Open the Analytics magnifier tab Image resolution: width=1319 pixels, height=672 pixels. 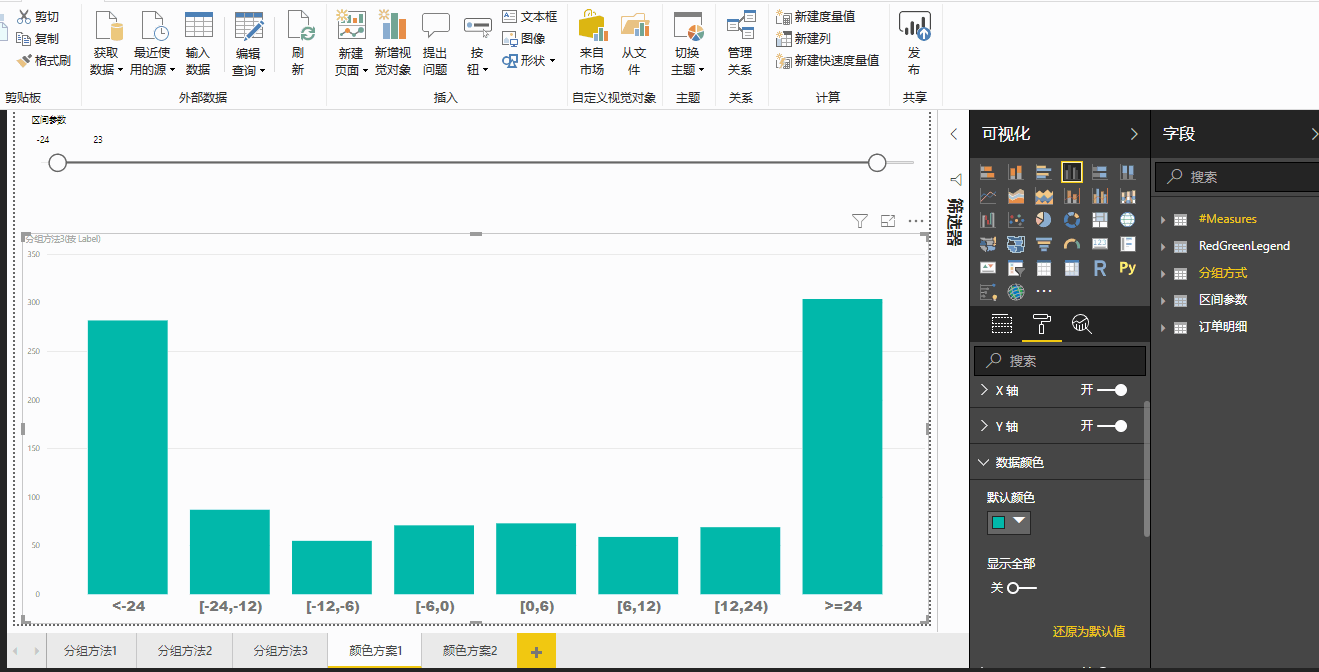1081,323
